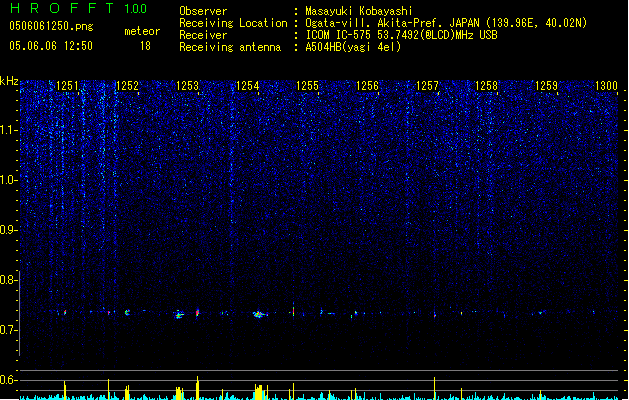Click the tall yellow power spike near 1257
Image resolution: width=629 pixels, height=400 pixels.
pos(434,388)
